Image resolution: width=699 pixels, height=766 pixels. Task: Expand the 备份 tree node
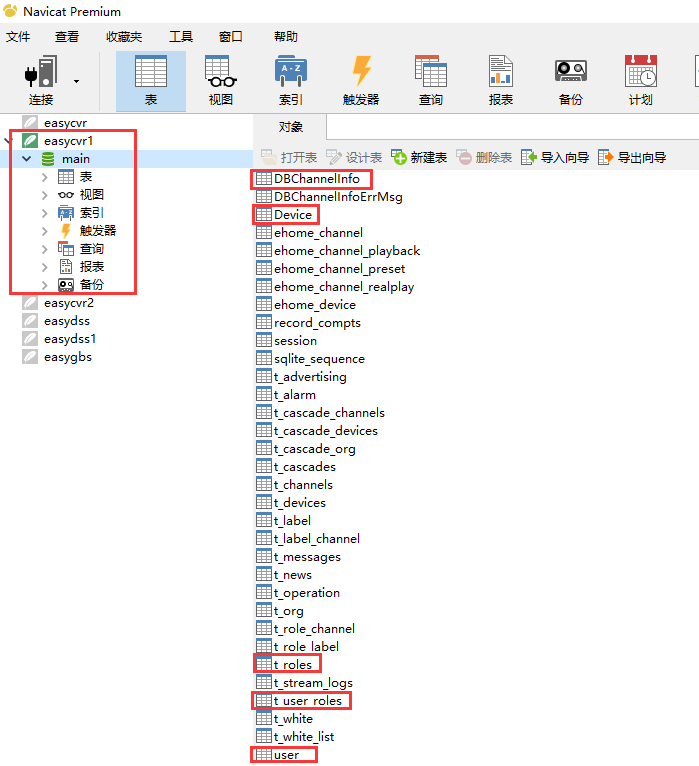pyautogui.click(x=44, y=285)
